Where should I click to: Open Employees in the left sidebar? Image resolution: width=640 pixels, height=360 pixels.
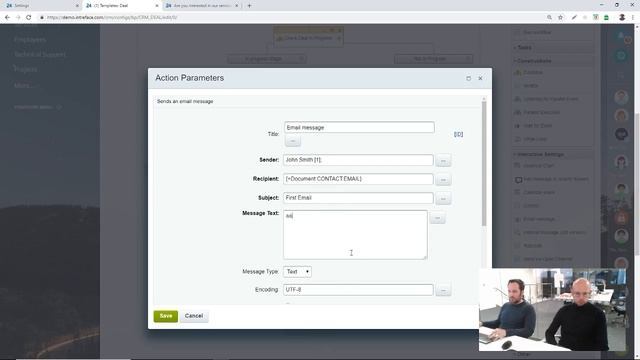(30, 40)
